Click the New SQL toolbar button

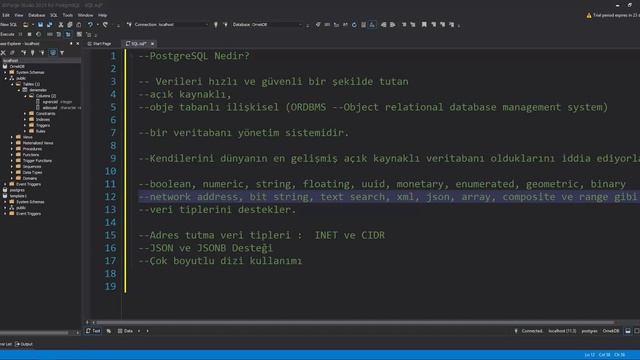(8, 25)
